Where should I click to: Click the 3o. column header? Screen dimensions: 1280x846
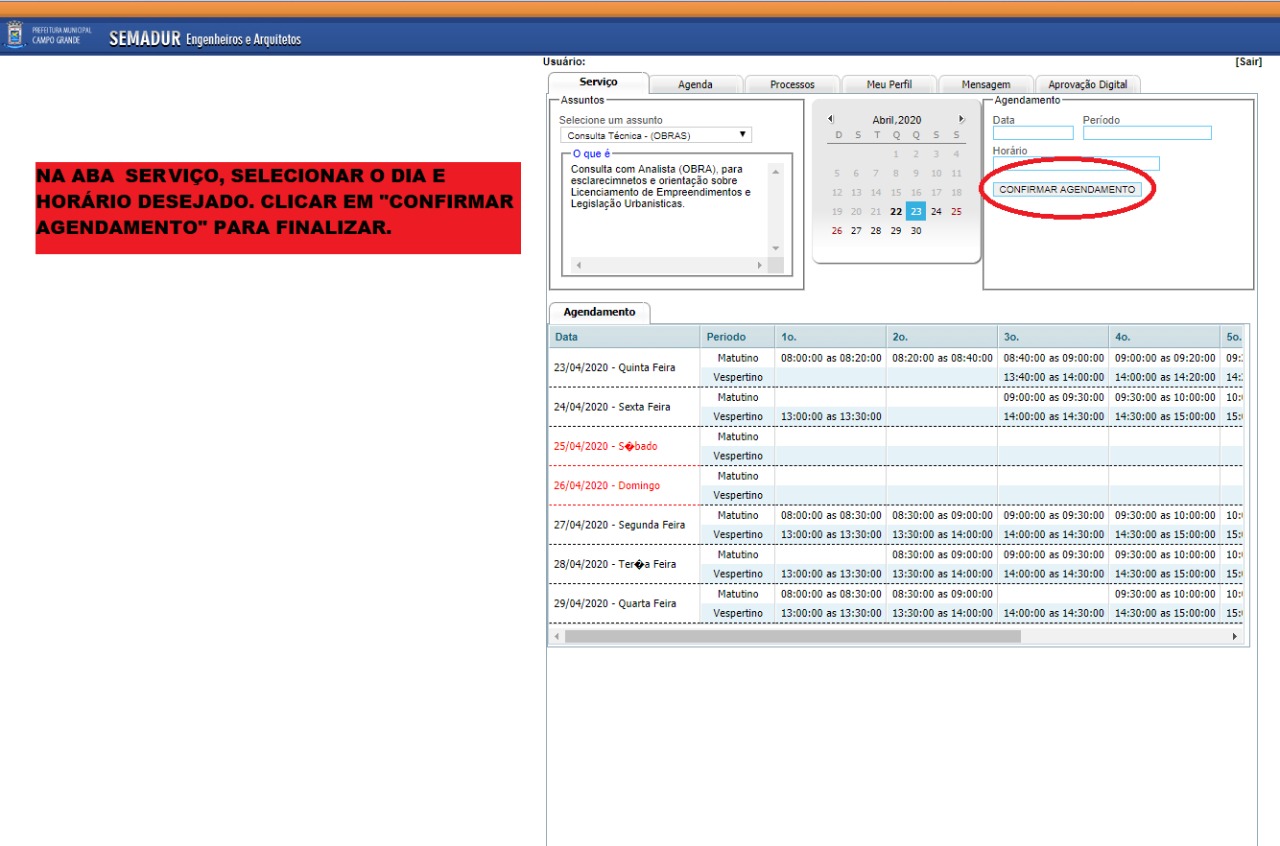1053,337
